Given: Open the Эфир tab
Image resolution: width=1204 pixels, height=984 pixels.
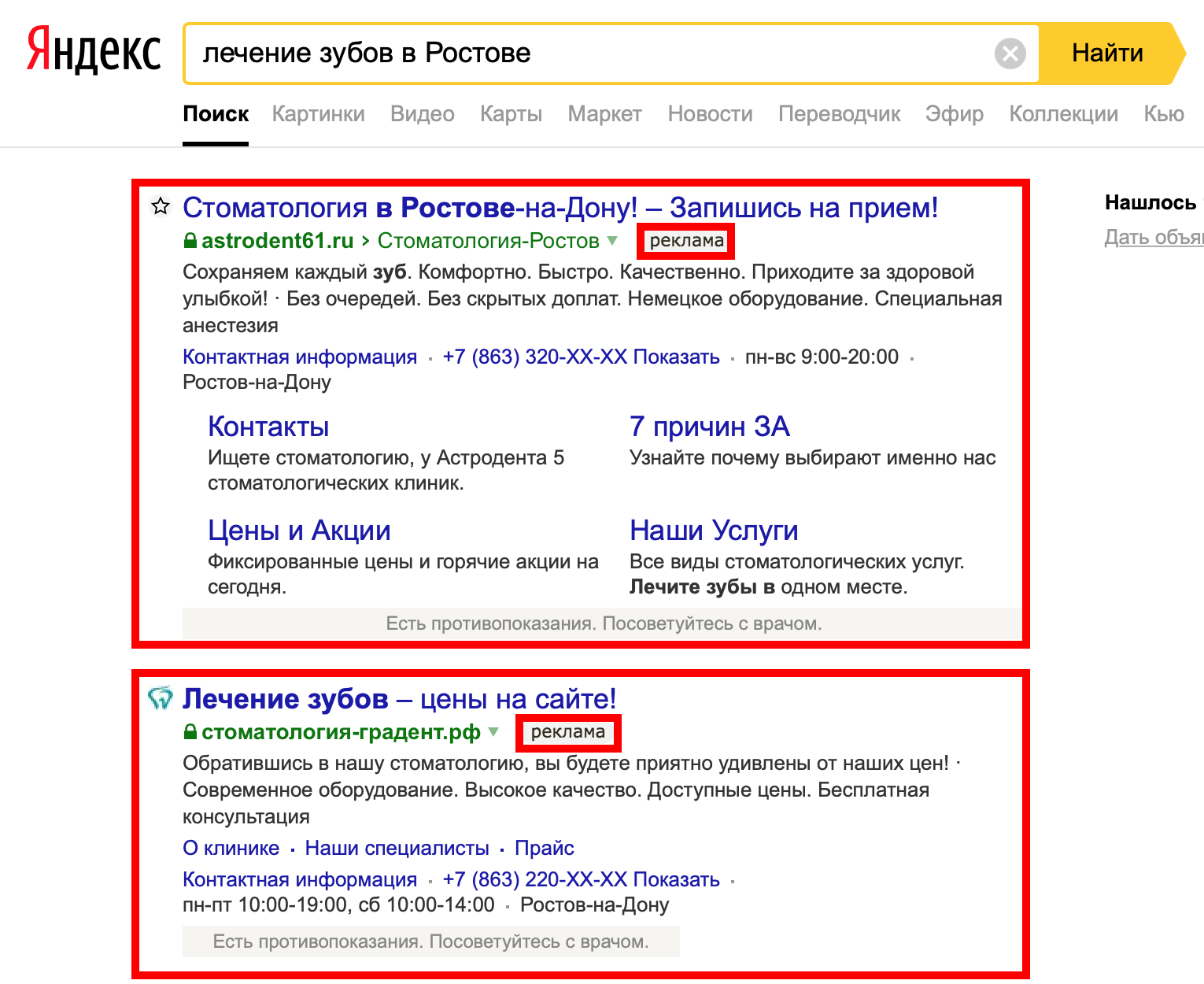Looking at the screenshot, I should coord(955,114).
